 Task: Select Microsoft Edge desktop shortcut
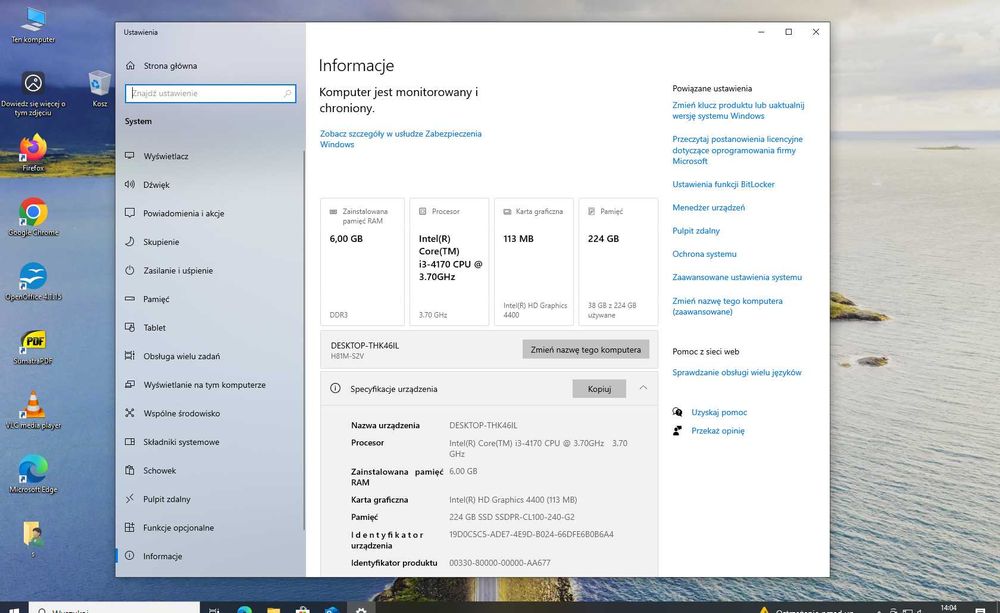click(33, 474)
